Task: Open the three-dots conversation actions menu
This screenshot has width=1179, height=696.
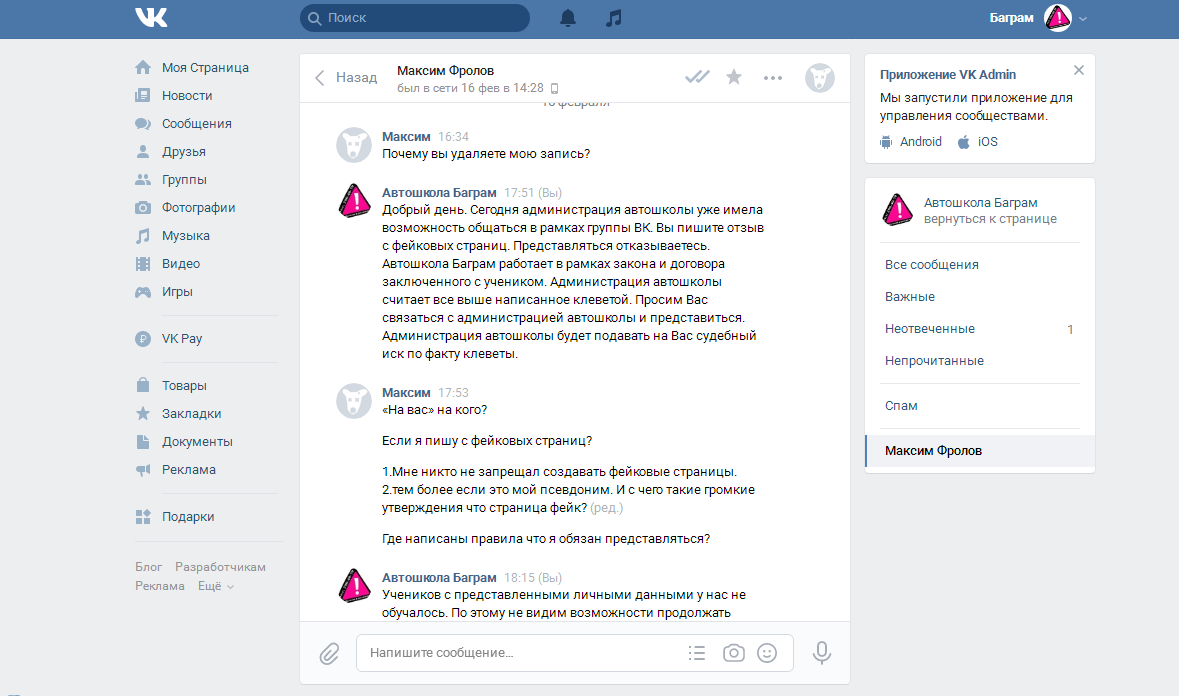Action: [773, 77]
